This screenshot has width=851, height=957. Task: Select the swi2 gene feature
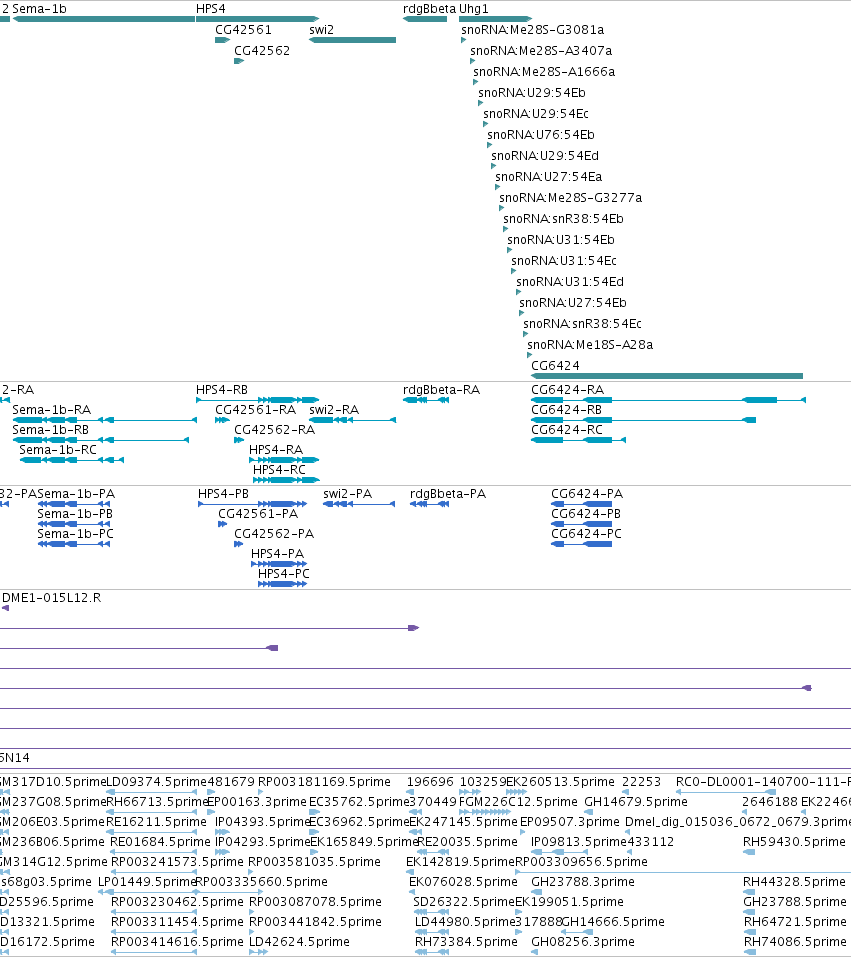352,40
